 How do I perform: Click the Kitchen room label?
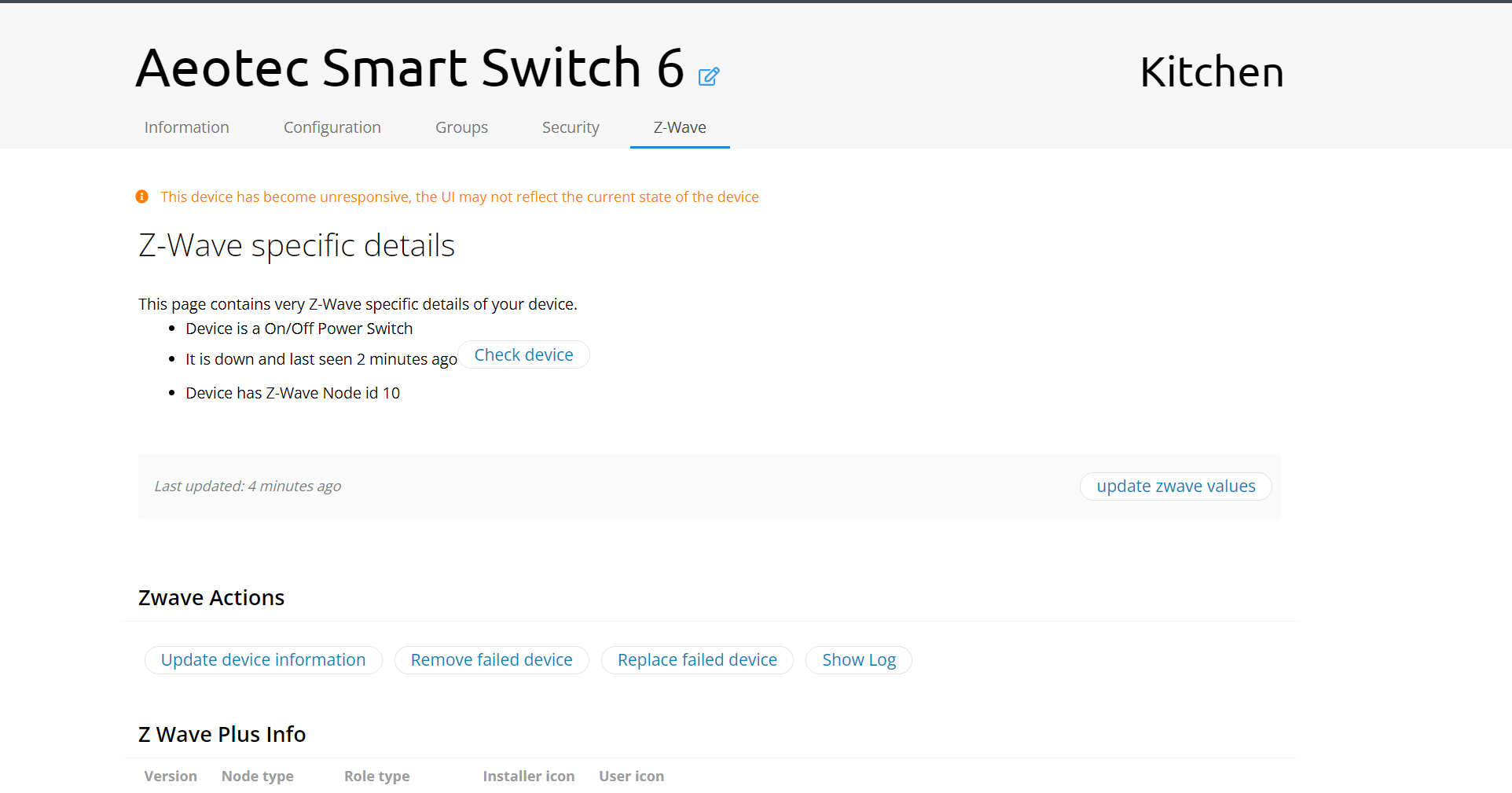(1211, 72)
